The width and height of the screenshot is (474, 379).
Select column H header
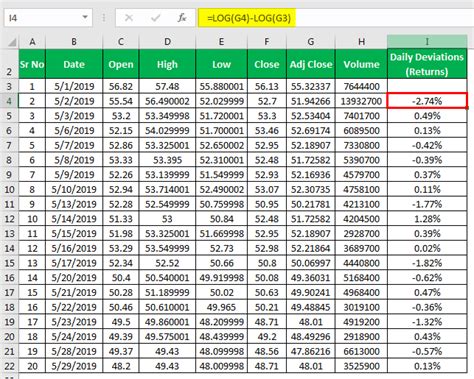pos(361,42)
